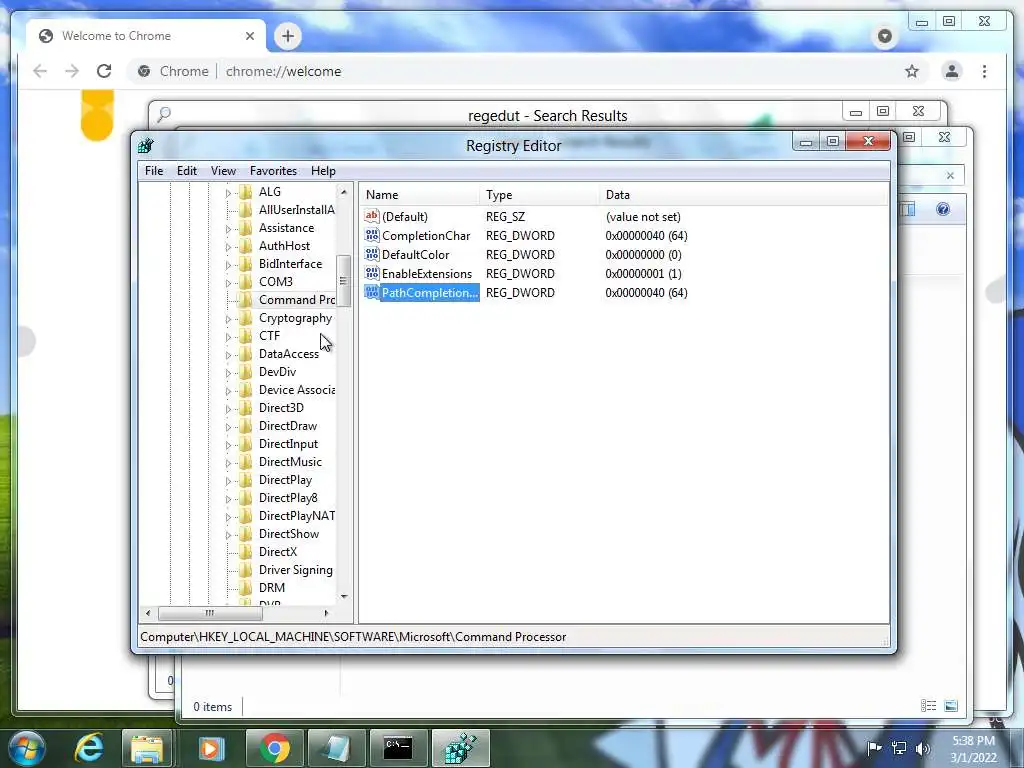Image resolution: width=1024 pixels, height=768 pixels.
Task: Bookmark this page with the star icon
Action: (x=912, y=71)
